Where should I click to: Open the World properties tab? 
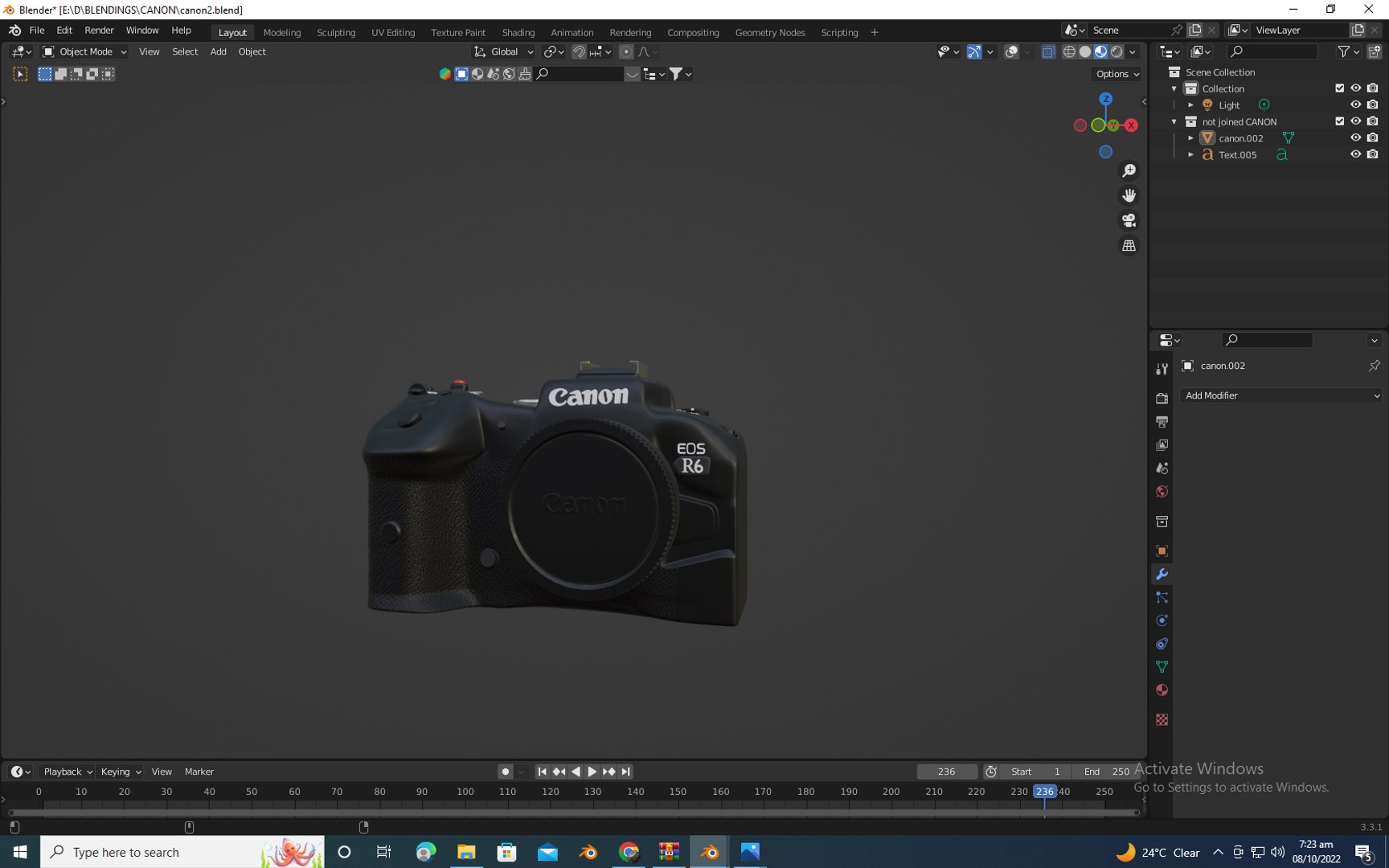pos(1162,491)
